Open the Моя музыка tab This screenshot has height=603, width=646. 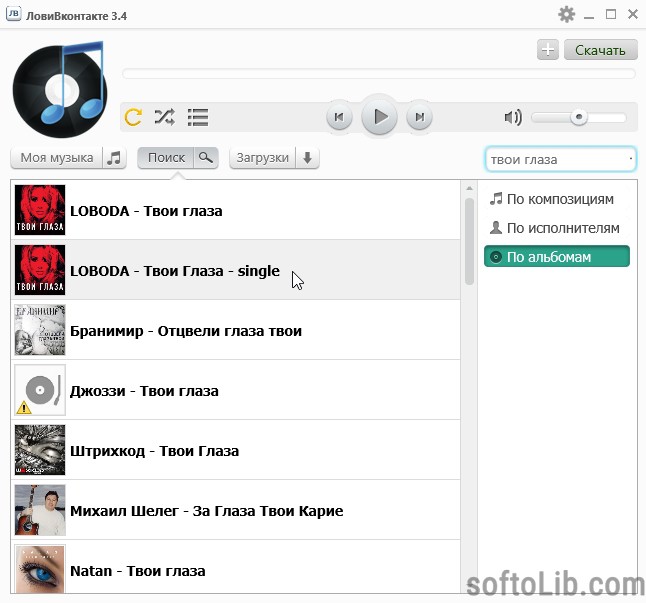(56, 158)
